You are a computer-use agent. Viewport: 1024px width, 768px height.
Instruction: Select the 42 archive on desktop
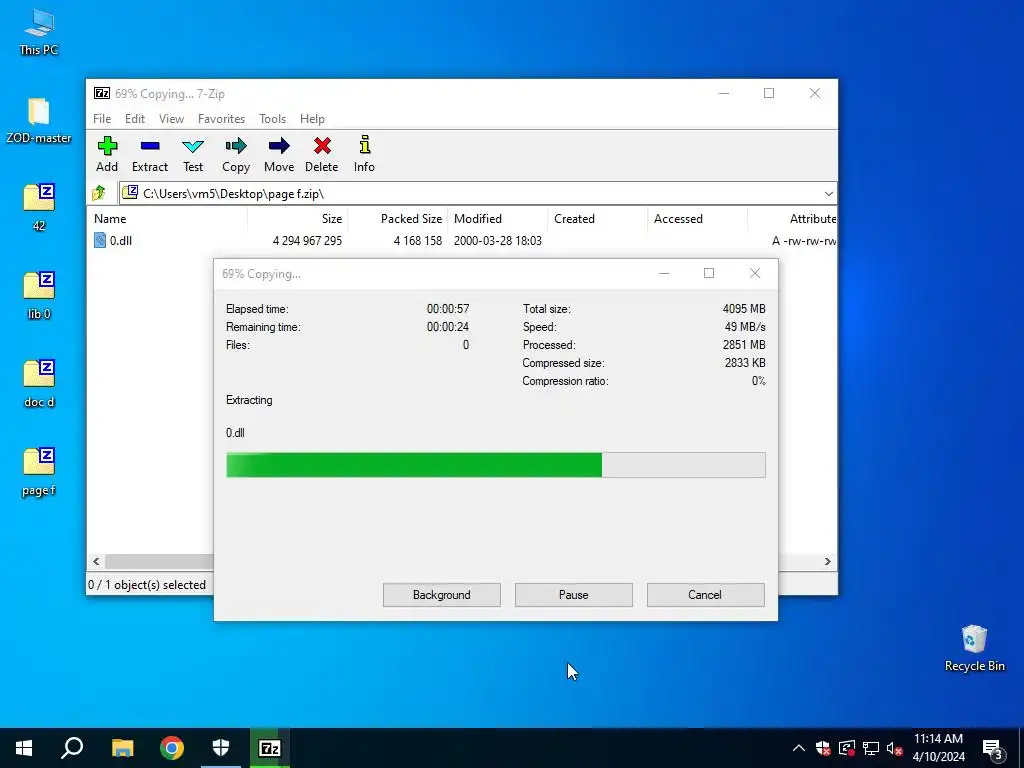click(39, 208)
